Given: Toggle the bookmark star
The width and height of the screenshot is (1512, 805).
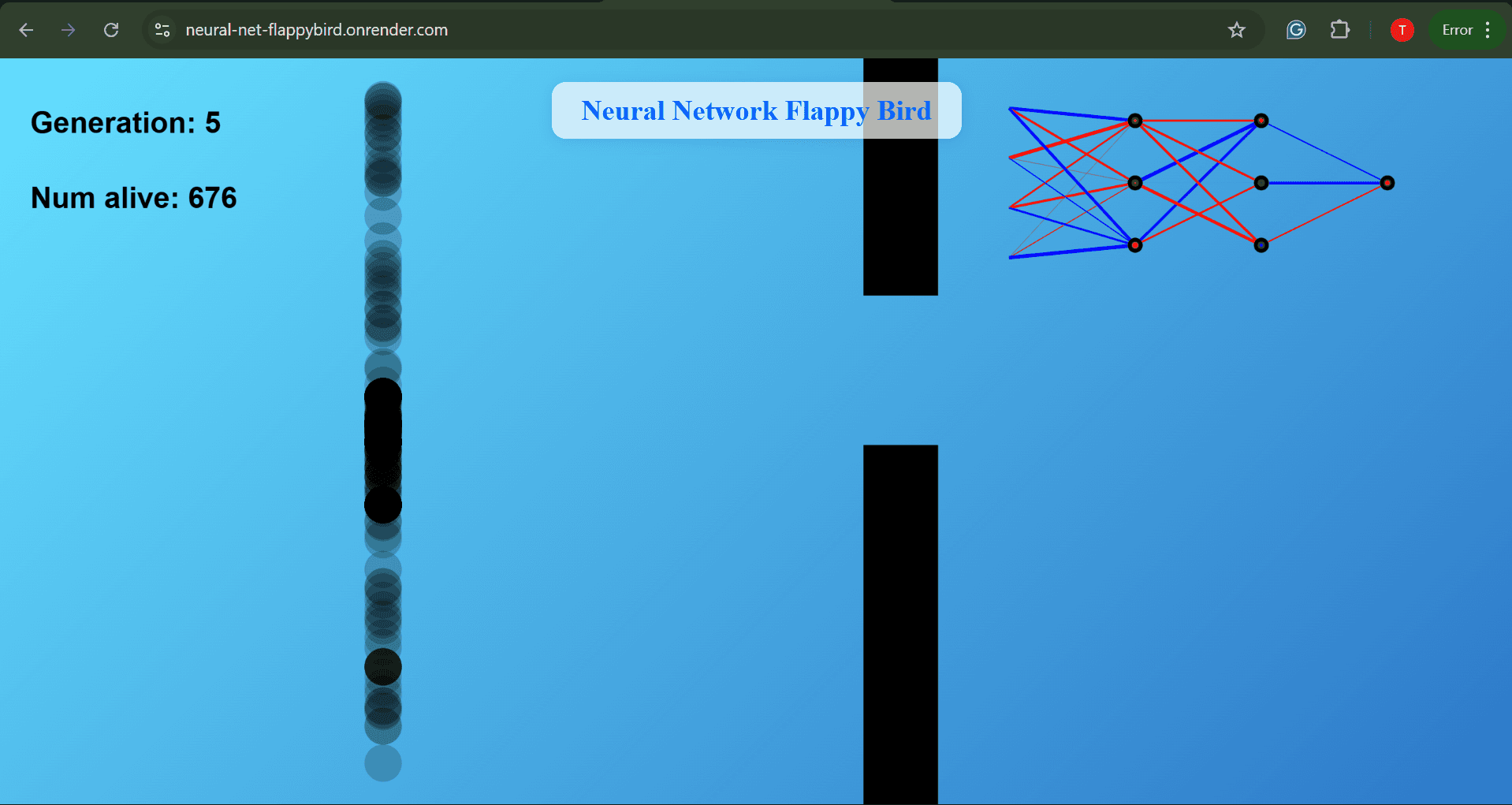Looking at the screenshot, I should [1237, 30].
